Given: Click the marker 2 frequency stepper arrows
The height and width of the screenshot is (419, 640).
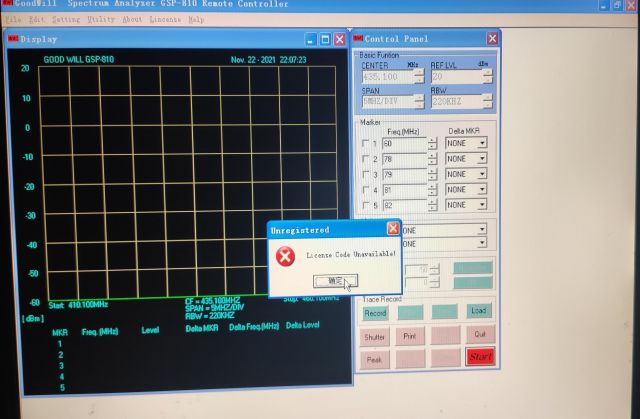Looking at the screenshot, I should pos(432,159).
